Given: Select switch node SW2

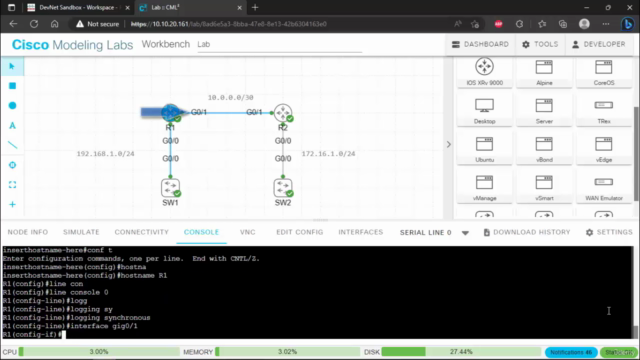Looking at the screenshot, I should pos(283,188).
